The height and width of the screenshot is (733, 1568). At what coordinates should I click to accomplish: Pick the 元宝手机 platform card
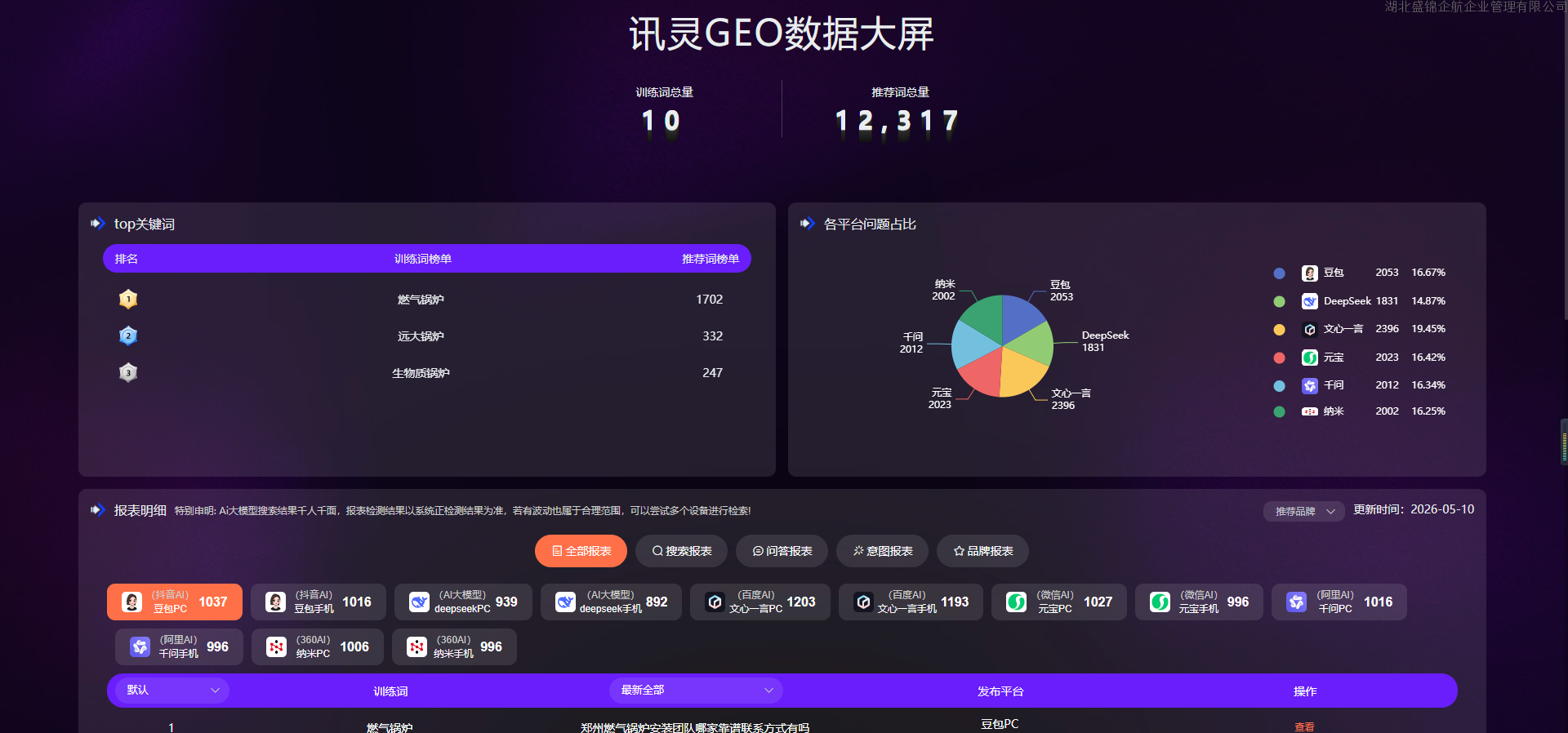1199,602
